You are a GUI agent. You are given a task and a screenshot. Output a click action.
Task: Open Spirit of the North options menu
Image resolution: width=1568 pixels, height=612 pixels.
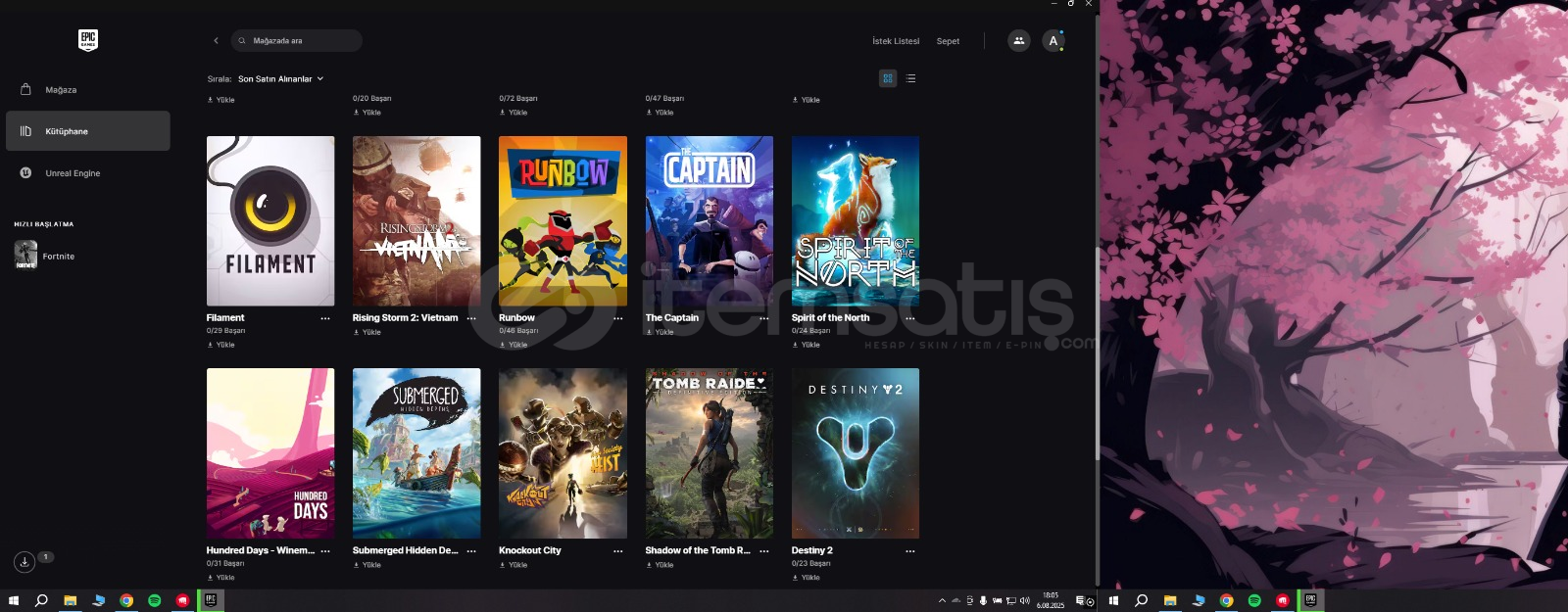click(x=910, y=318)
